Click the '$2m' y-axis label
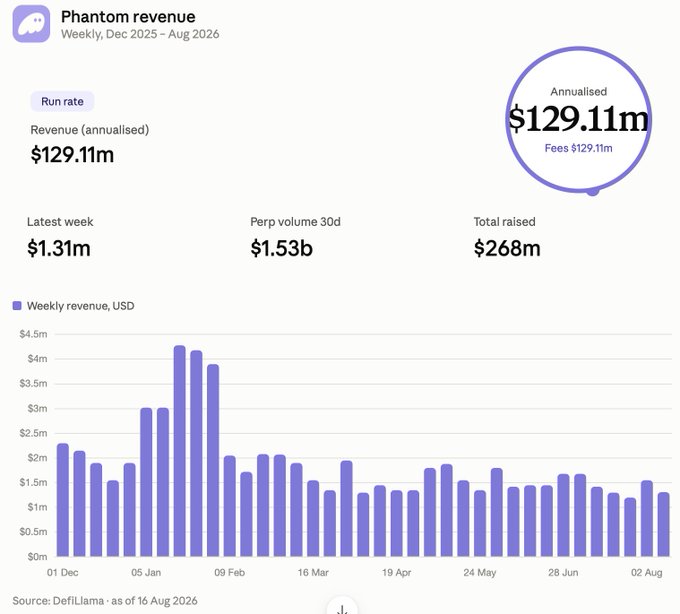The height and width of the screenshot is (614, 680). 37,457
